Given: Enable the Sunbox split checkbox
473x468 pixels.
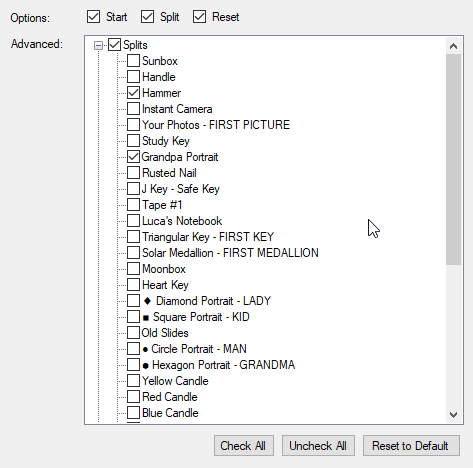Looking at the screenshot, I should pyautogui.click(x=133, y=61).
